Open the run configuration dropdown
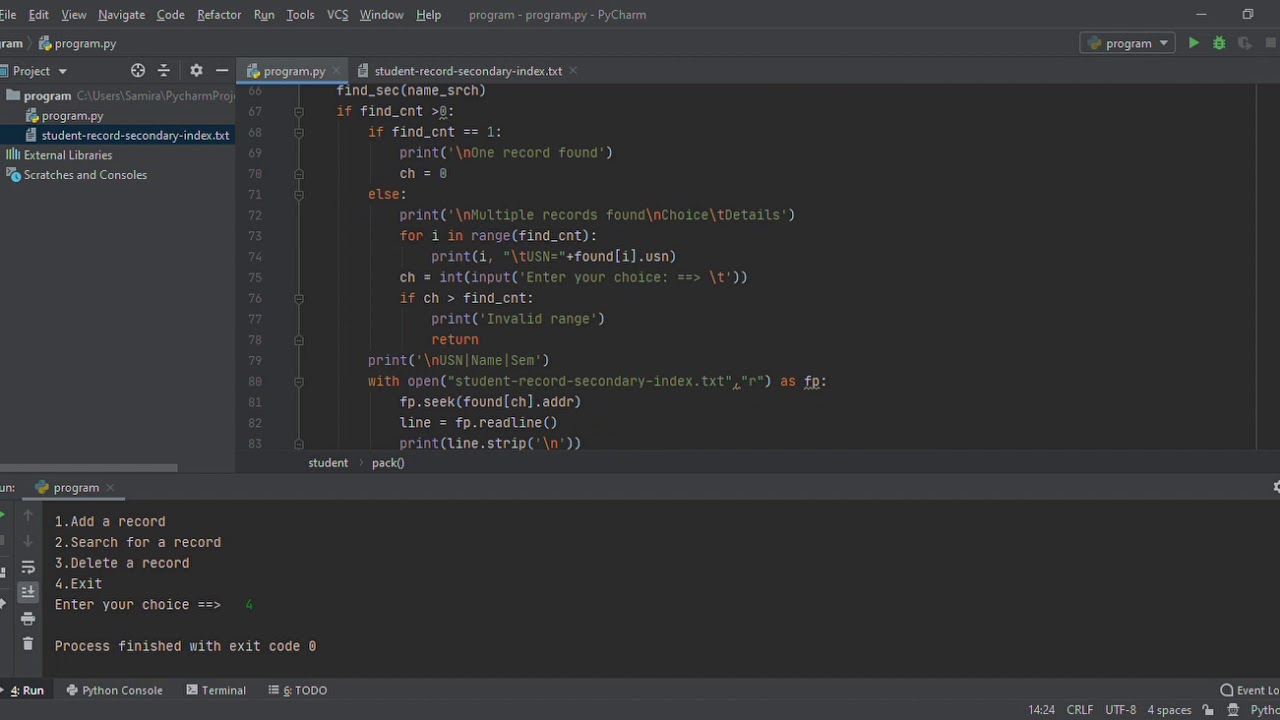Image resolution: width=1280 pixels, height=720 pixels. [x=1127, y=43]
